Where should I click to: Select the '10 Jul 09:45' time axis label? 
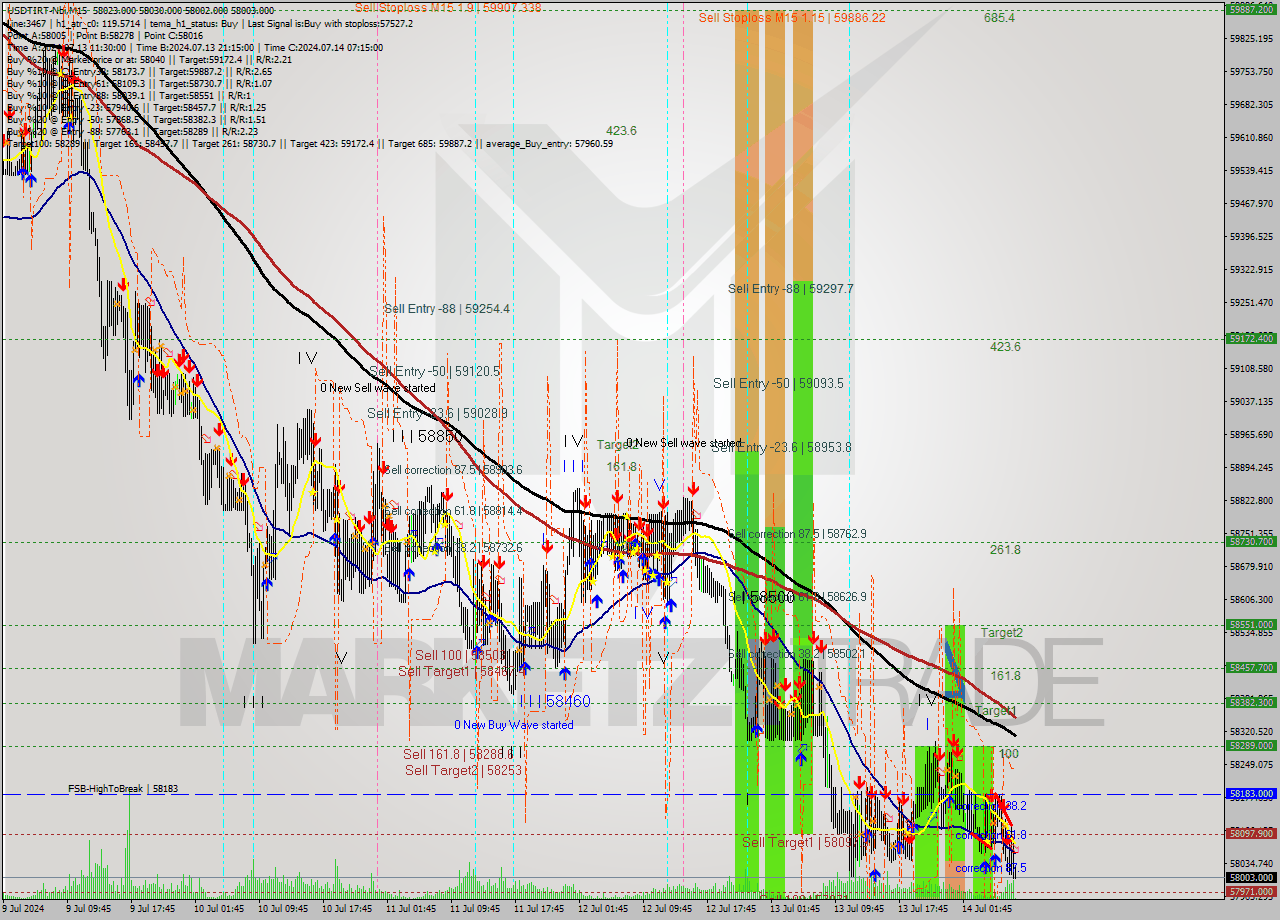283,909
